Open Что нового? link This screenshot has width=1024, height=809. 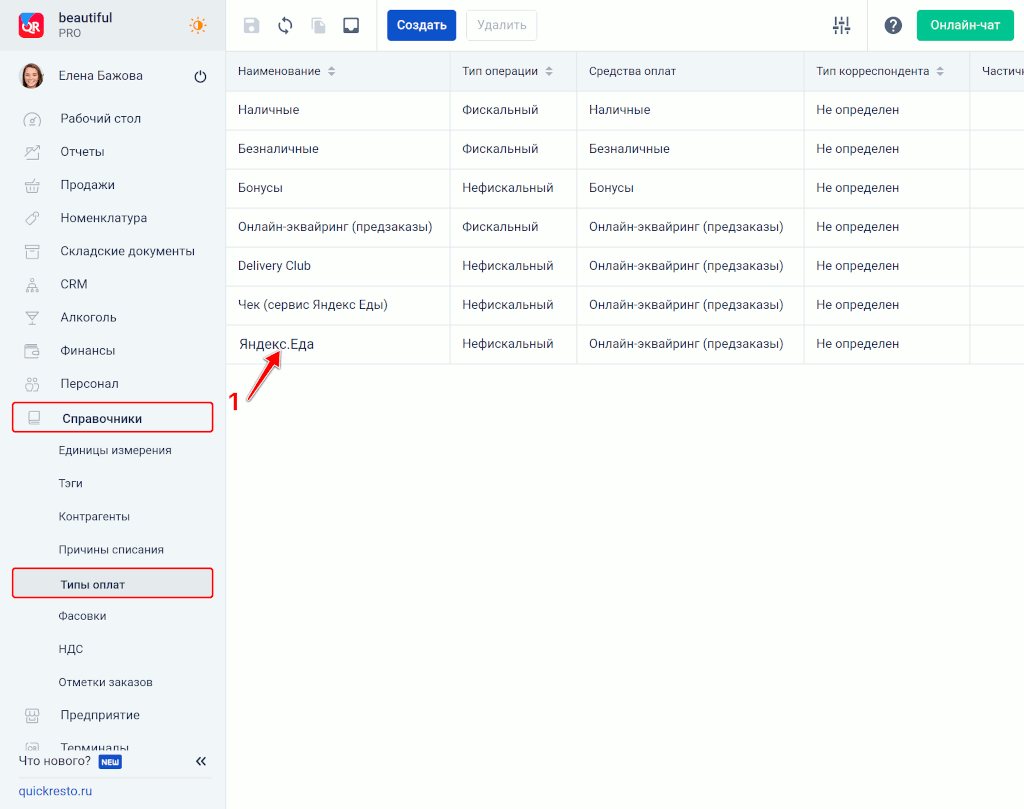click(54, 761)
